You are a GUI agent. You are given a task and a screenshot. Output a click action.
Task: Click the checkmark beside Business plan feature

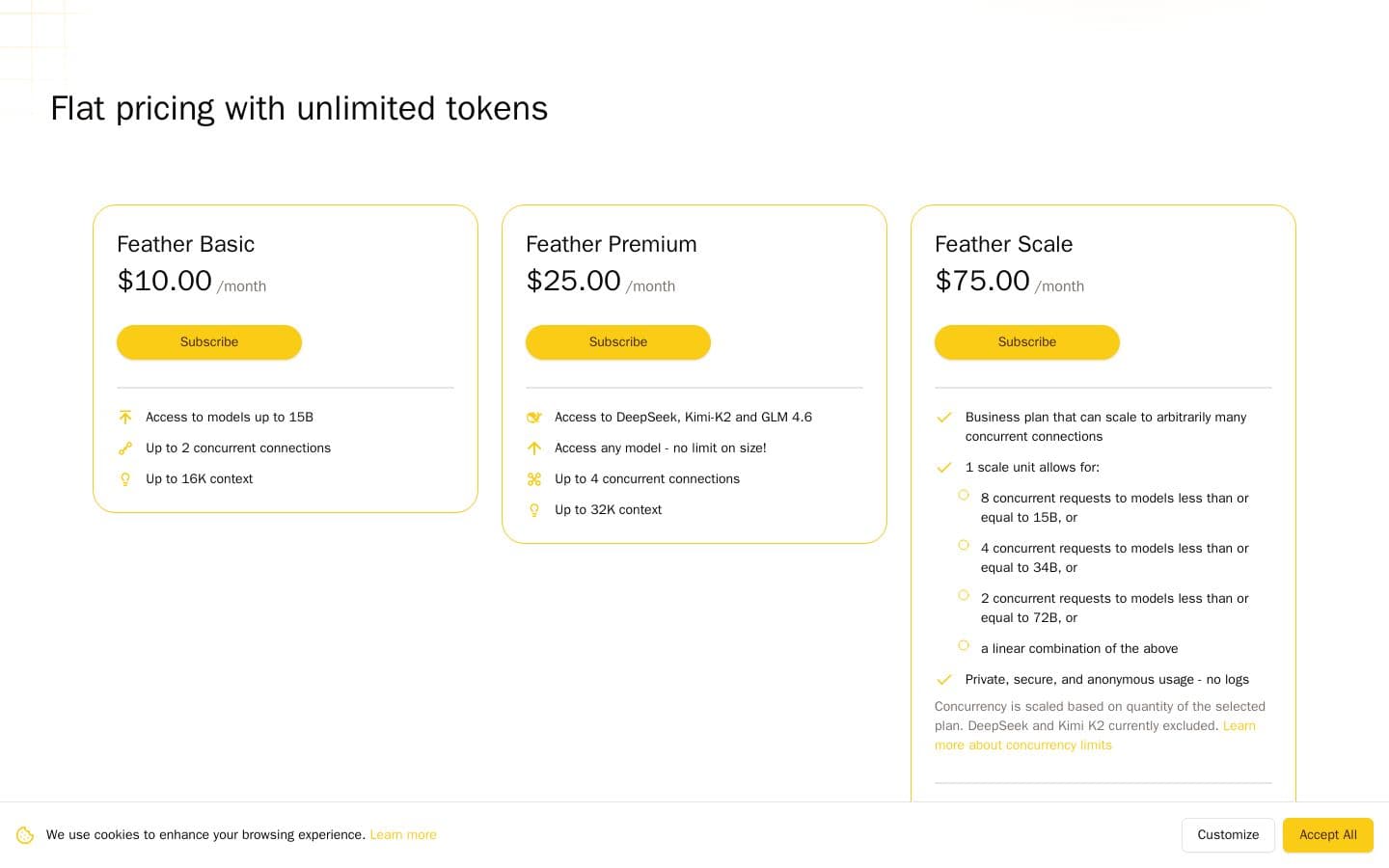pos(943,418)
